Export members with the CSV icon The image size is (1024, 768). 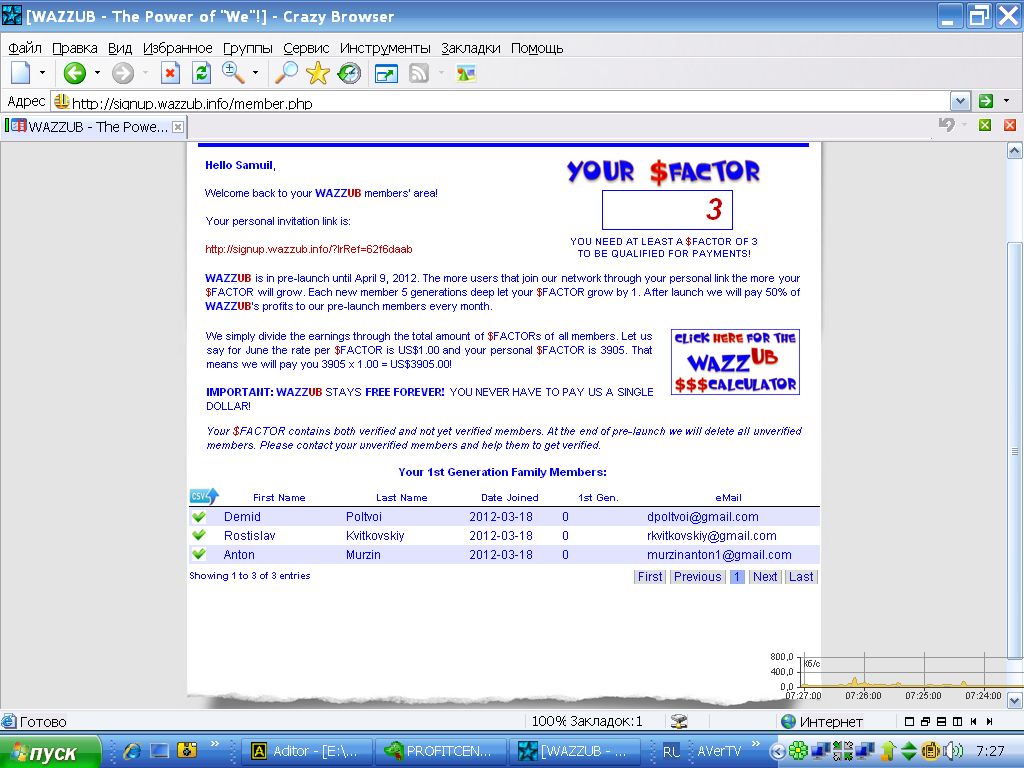click(204, 496)
